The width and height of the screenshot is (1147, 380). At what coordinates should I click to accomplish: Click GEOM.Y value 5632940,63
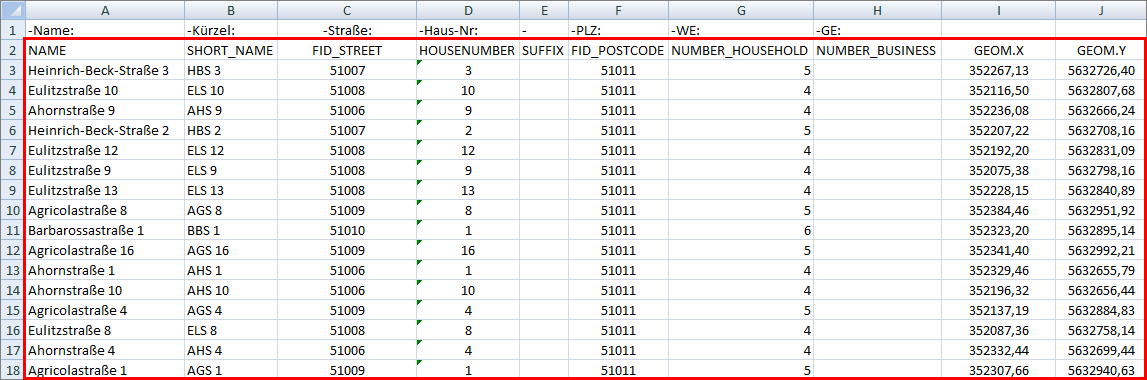[x=1100, y=369]
